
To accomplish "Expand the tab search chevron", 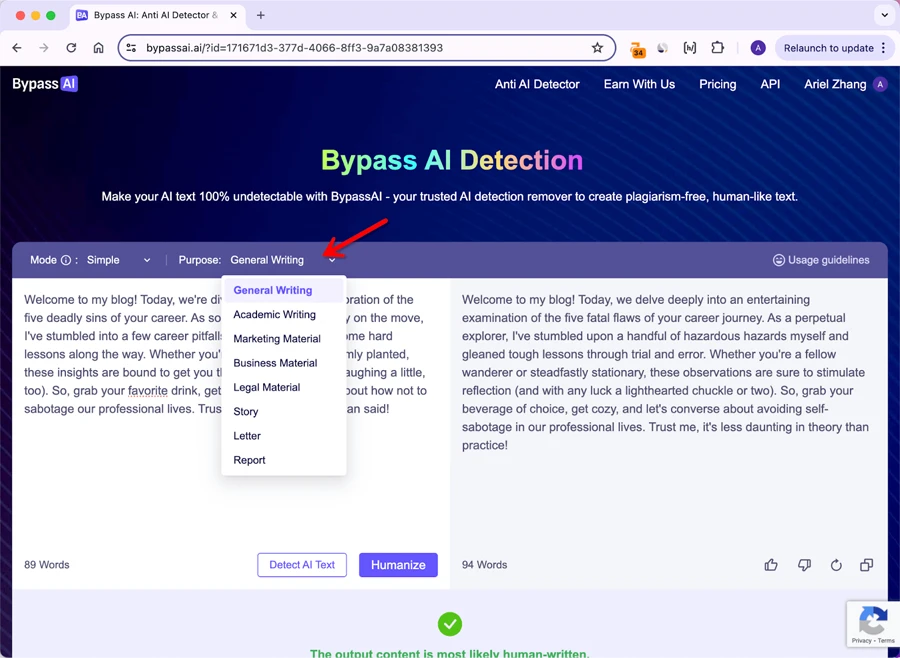I will 885,15.
